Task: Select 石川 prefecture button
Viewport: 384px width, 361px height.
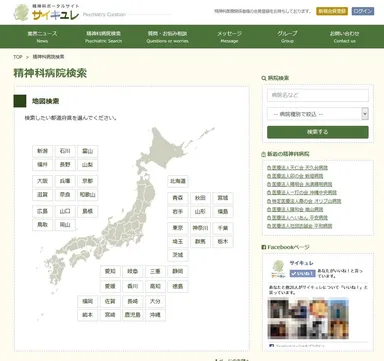Action: click(65, 151)
